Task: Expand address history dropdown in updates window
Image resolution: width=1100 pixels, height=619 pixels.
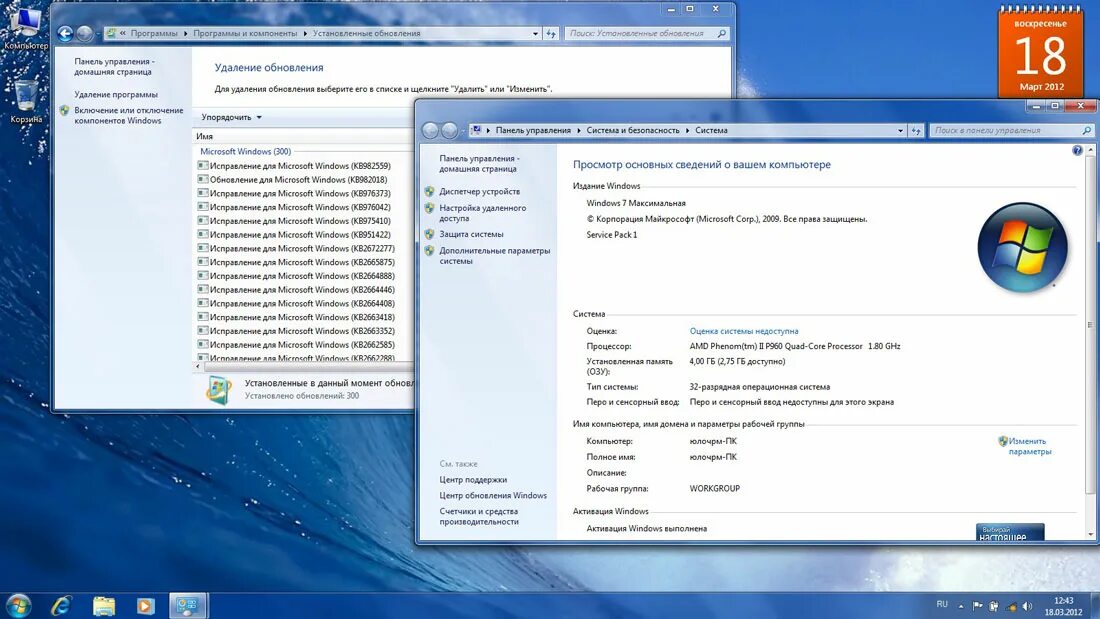Action: (535, 33)
